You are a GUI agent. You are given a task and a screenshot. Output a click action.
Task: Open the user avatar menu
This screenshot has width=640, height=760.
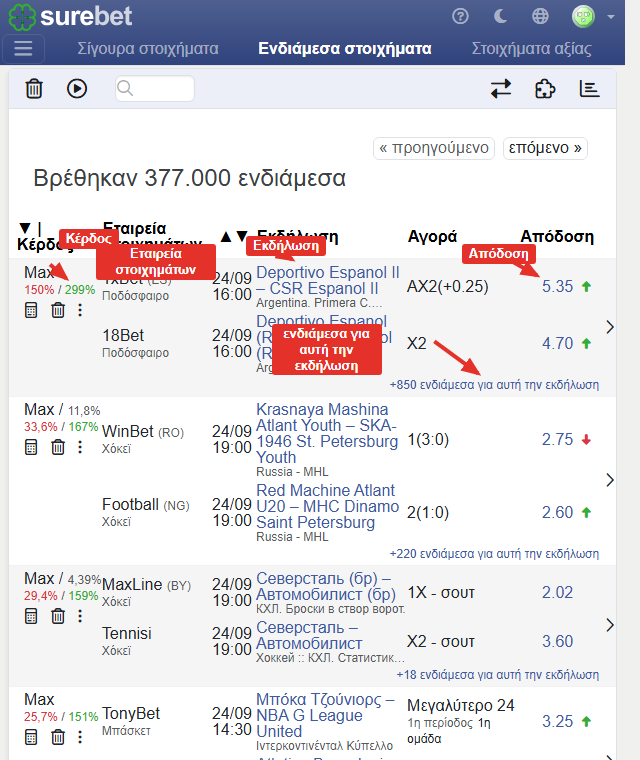pos(583,16)
